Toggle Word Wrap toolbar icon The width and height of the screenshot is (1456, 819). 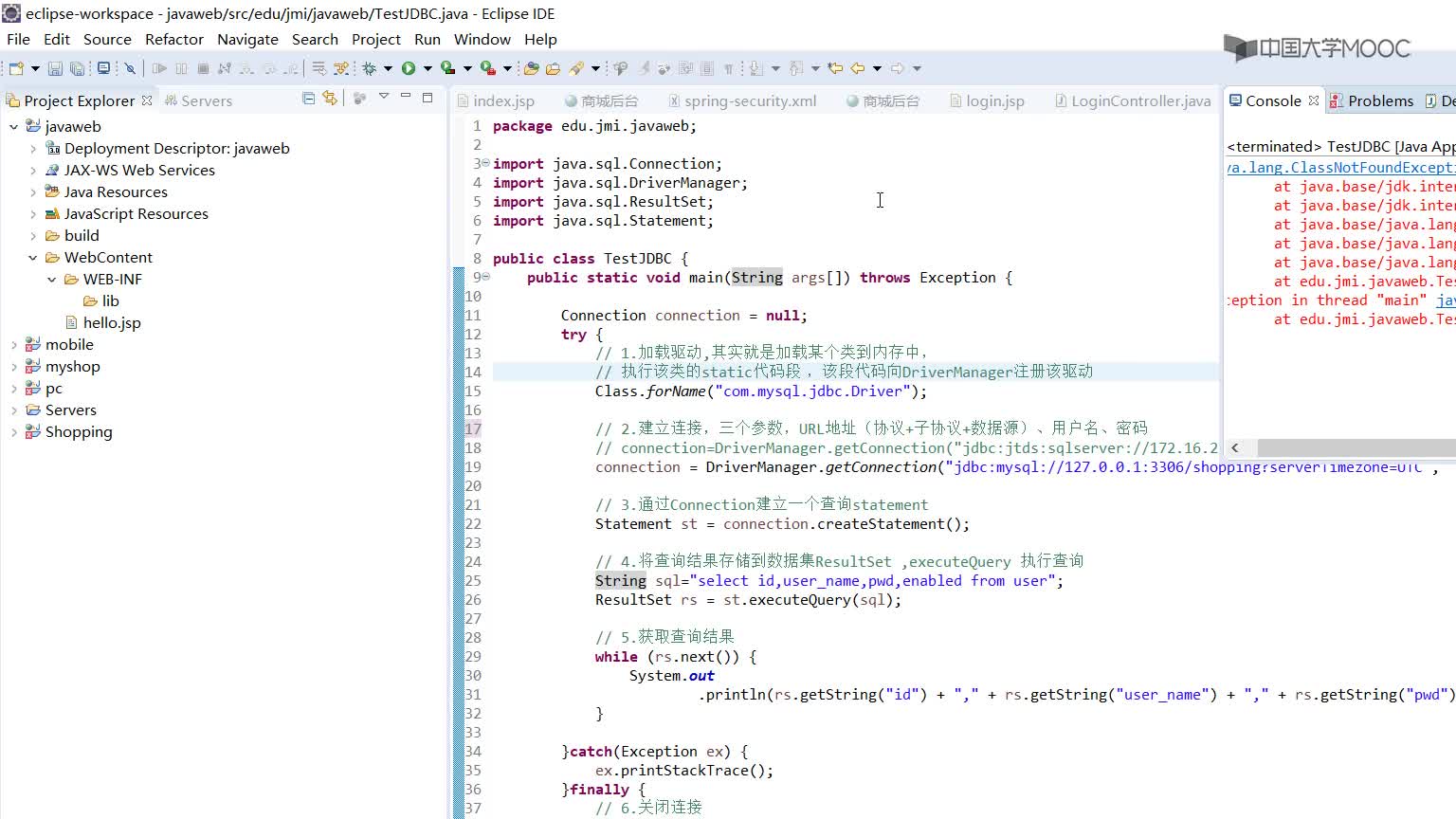(684, 68)
